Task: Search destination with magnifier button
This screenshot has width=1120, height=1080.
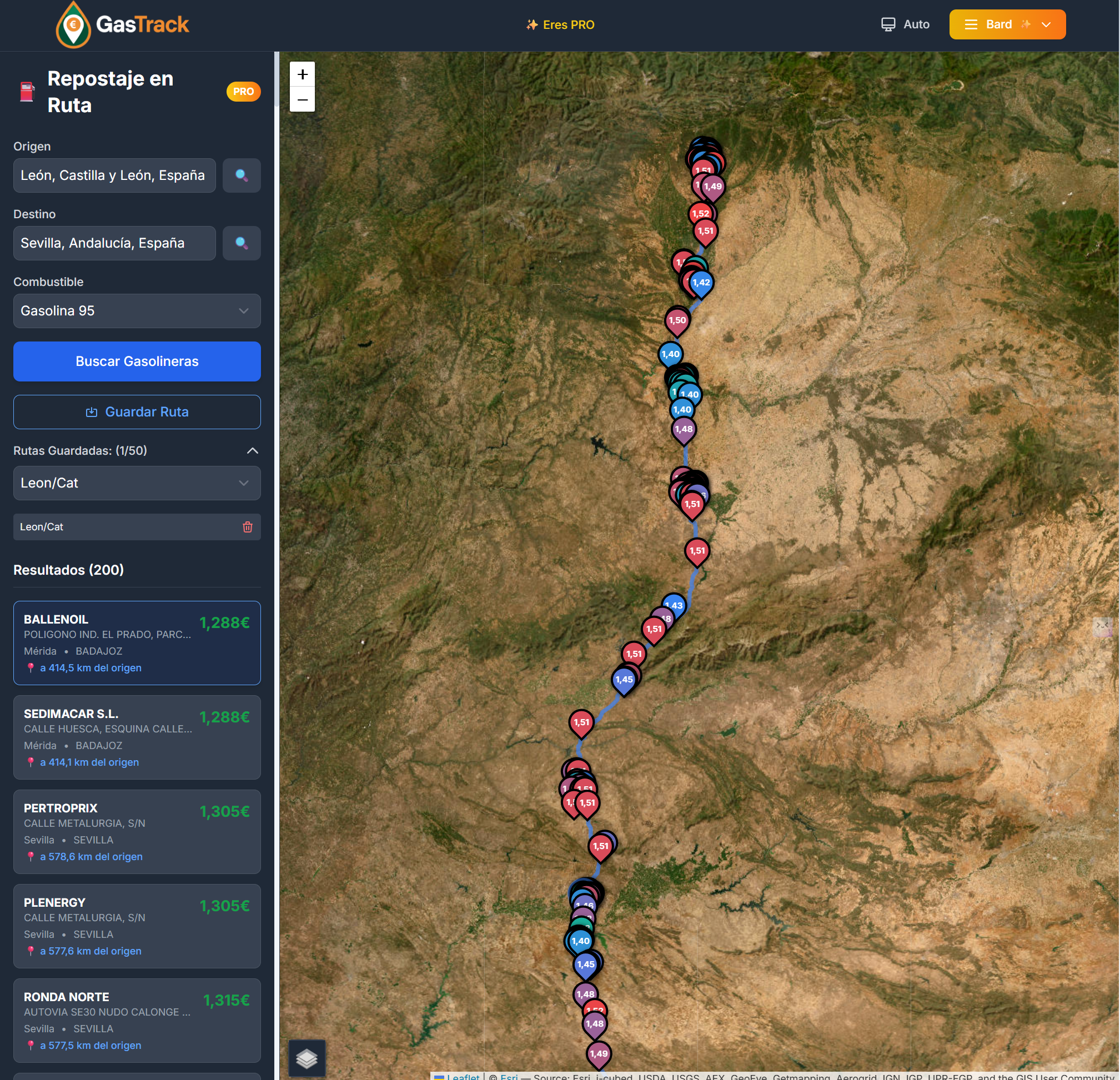Action: [x=242, y=243]
